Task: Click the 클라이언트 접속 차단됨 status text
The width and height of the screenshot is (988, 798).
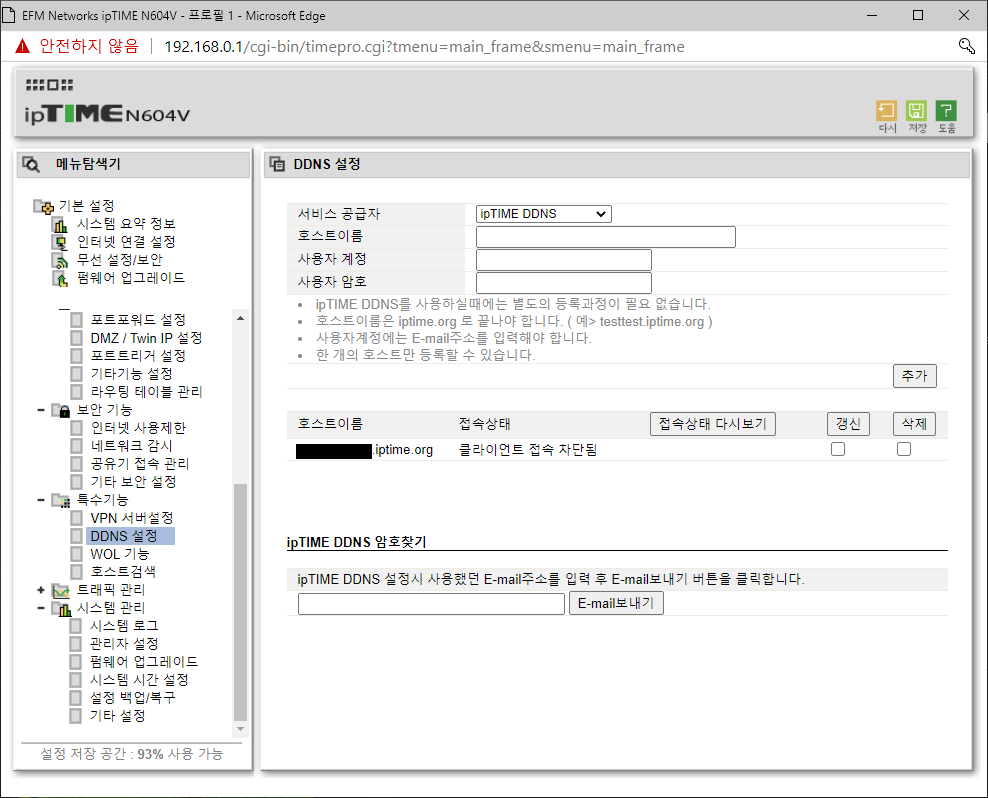Action: pos(527,450)
